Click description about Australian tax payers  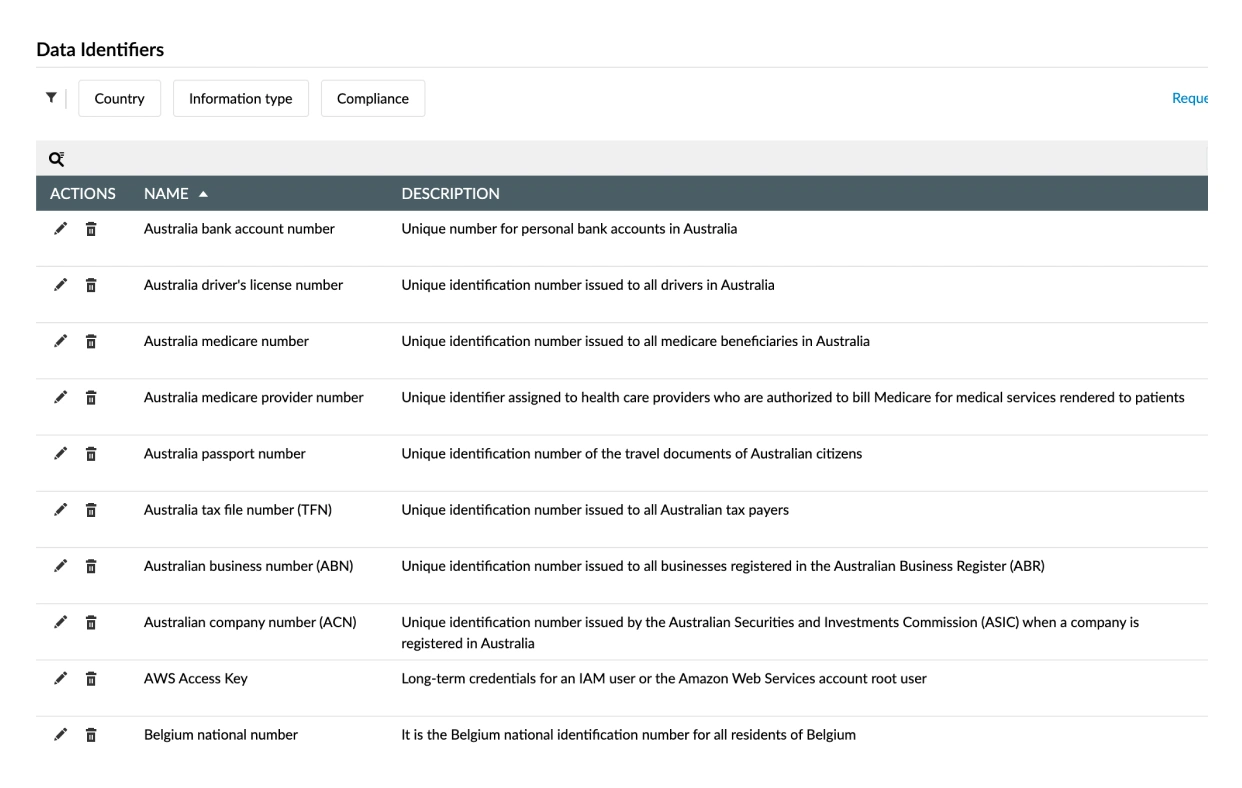pyautogui.click(x=595, y=510)
